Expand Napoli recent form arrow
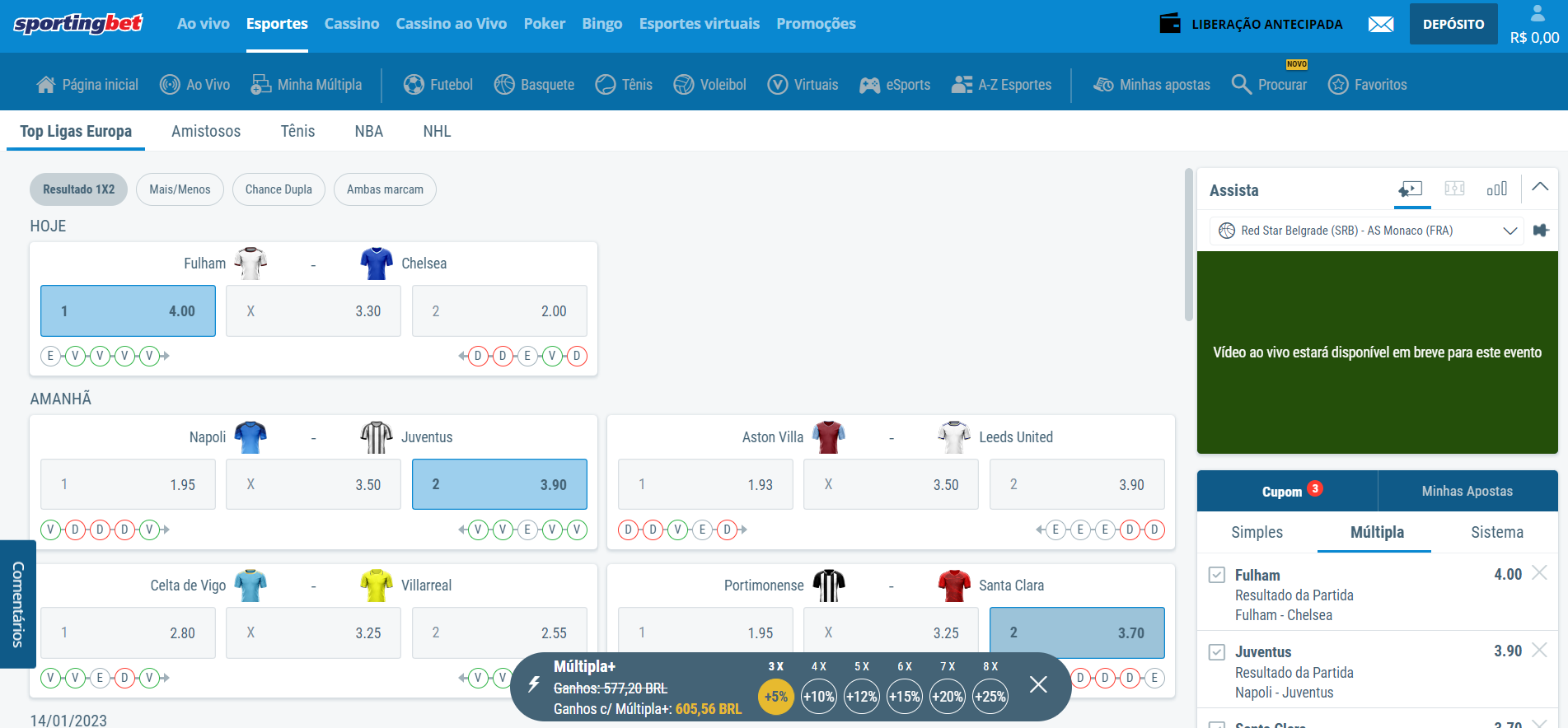 coord(166,530)
